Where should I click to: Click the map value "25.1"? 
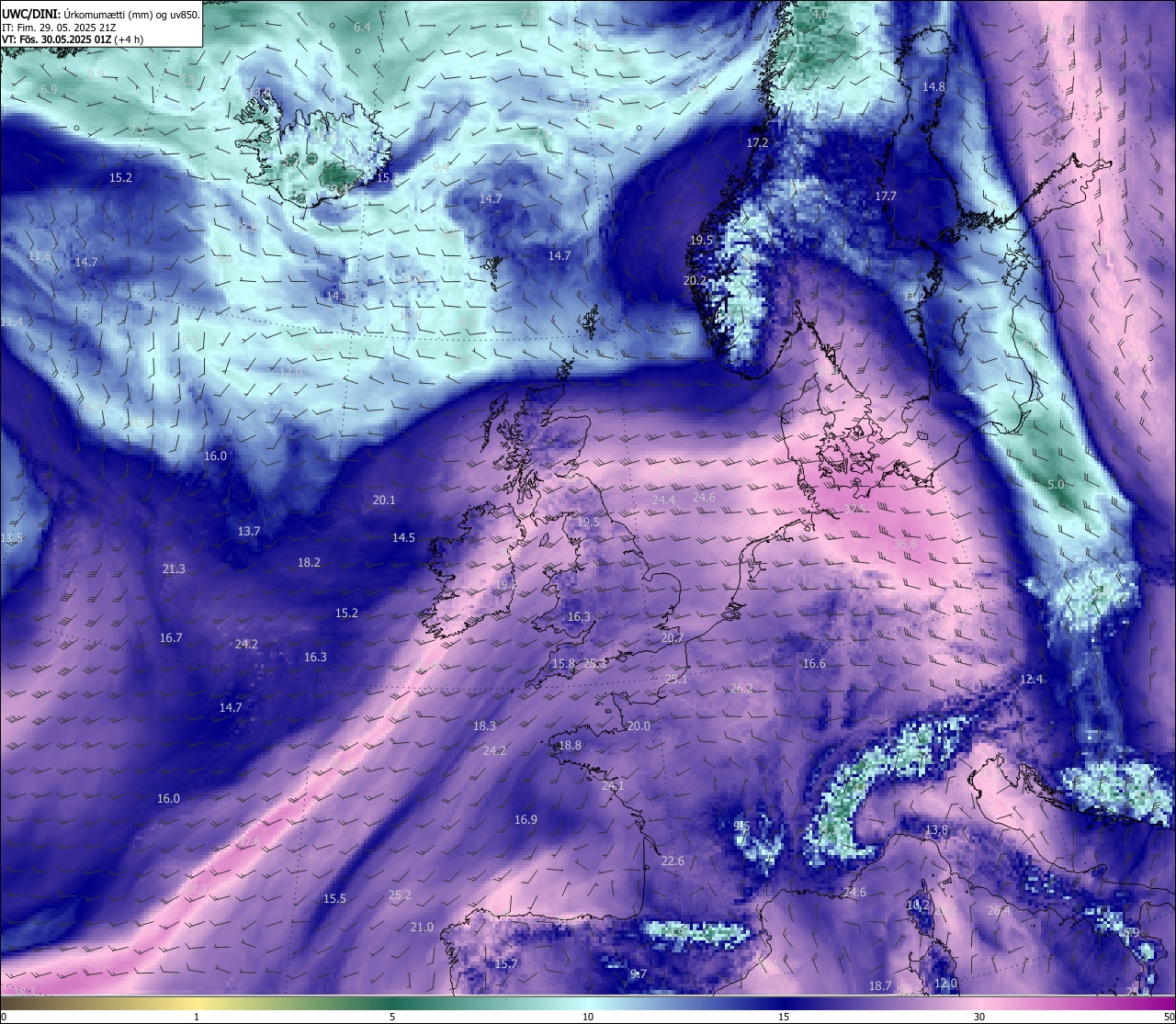(676, 679)
